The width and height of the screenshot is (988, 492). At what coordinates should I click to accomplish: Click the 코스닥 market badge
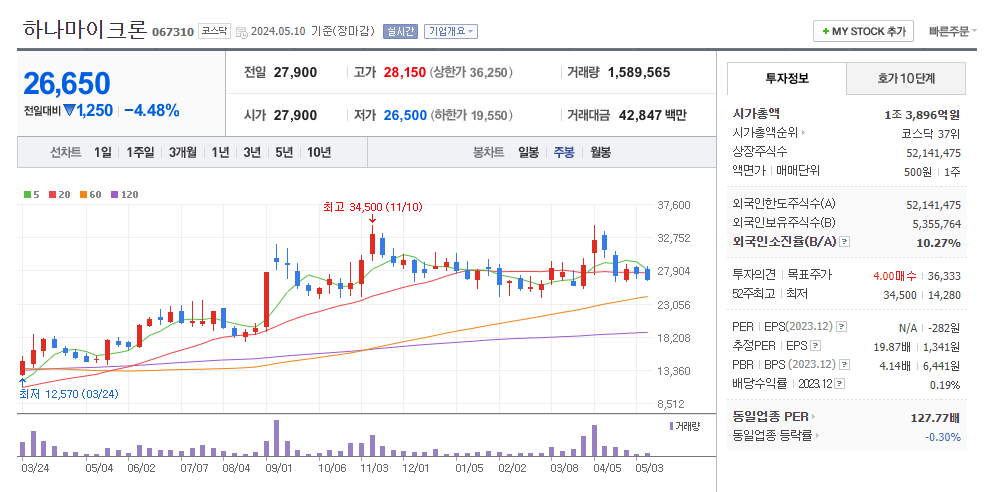tap(215, 30)
